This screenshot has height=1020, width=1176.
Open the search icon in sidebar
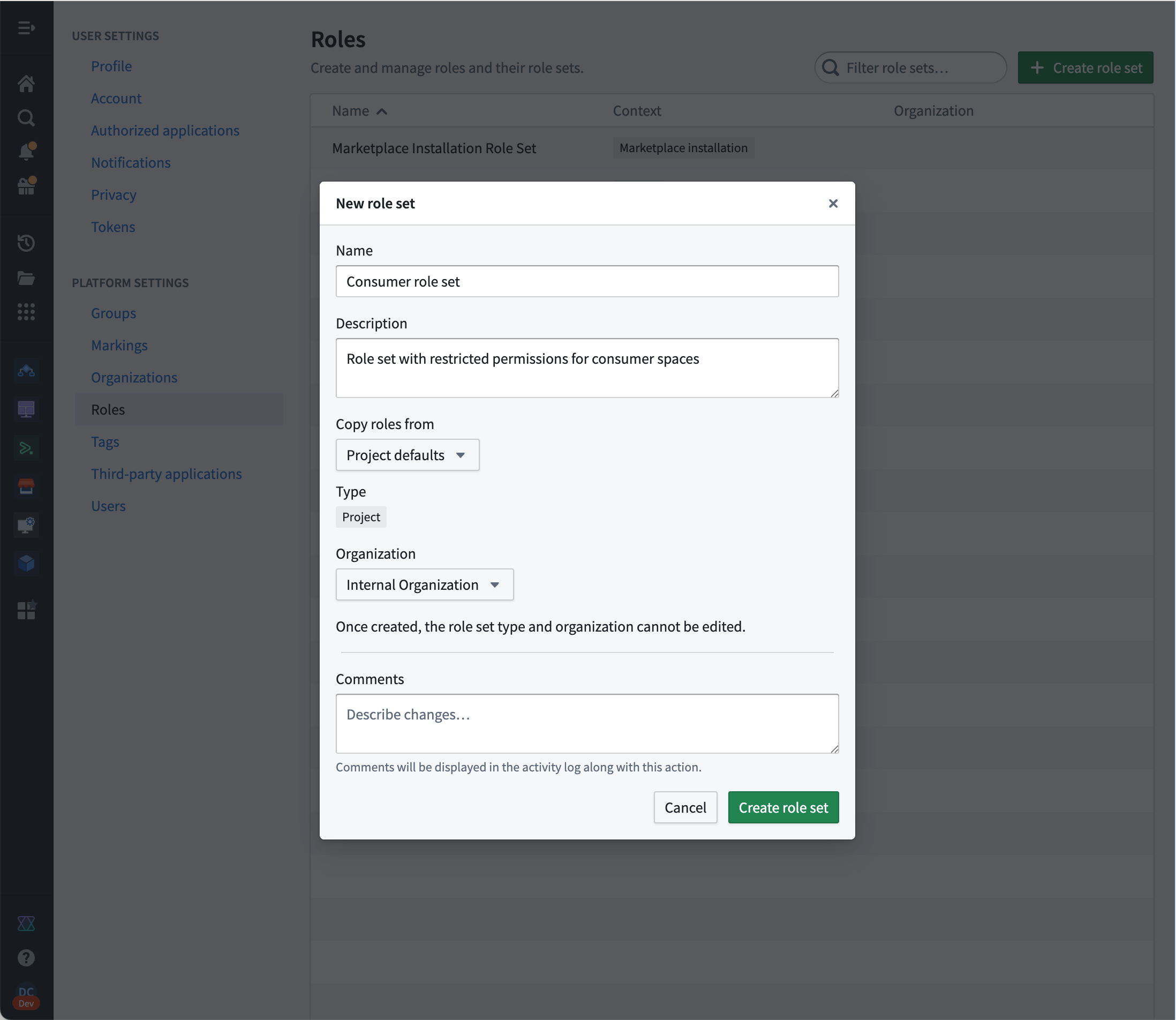[26, 118]
